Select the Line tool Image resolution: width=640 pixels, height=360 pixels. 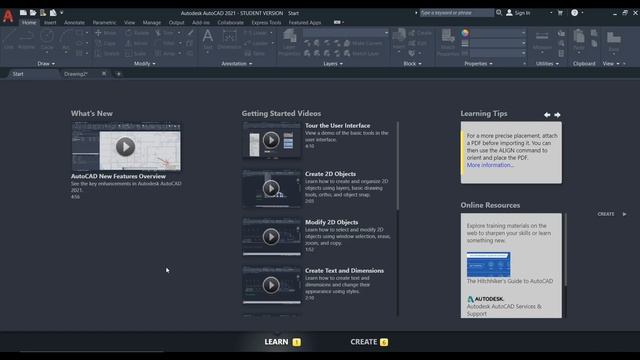[x=9, y=40]
